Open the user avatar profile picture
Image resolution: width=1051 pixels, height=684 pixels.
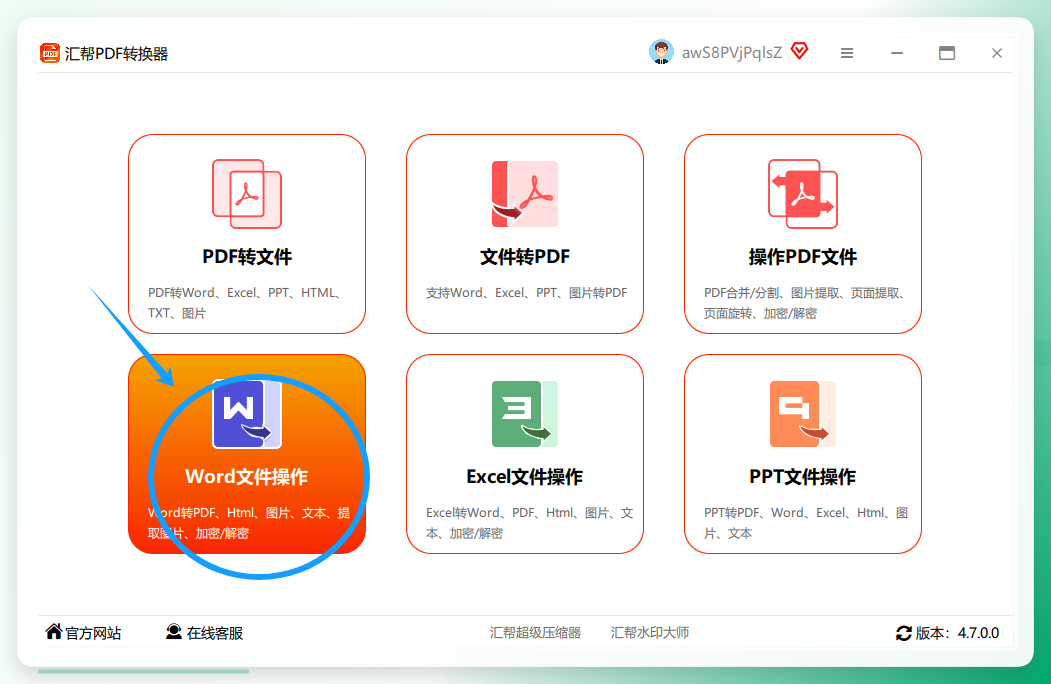coord(661,52)
